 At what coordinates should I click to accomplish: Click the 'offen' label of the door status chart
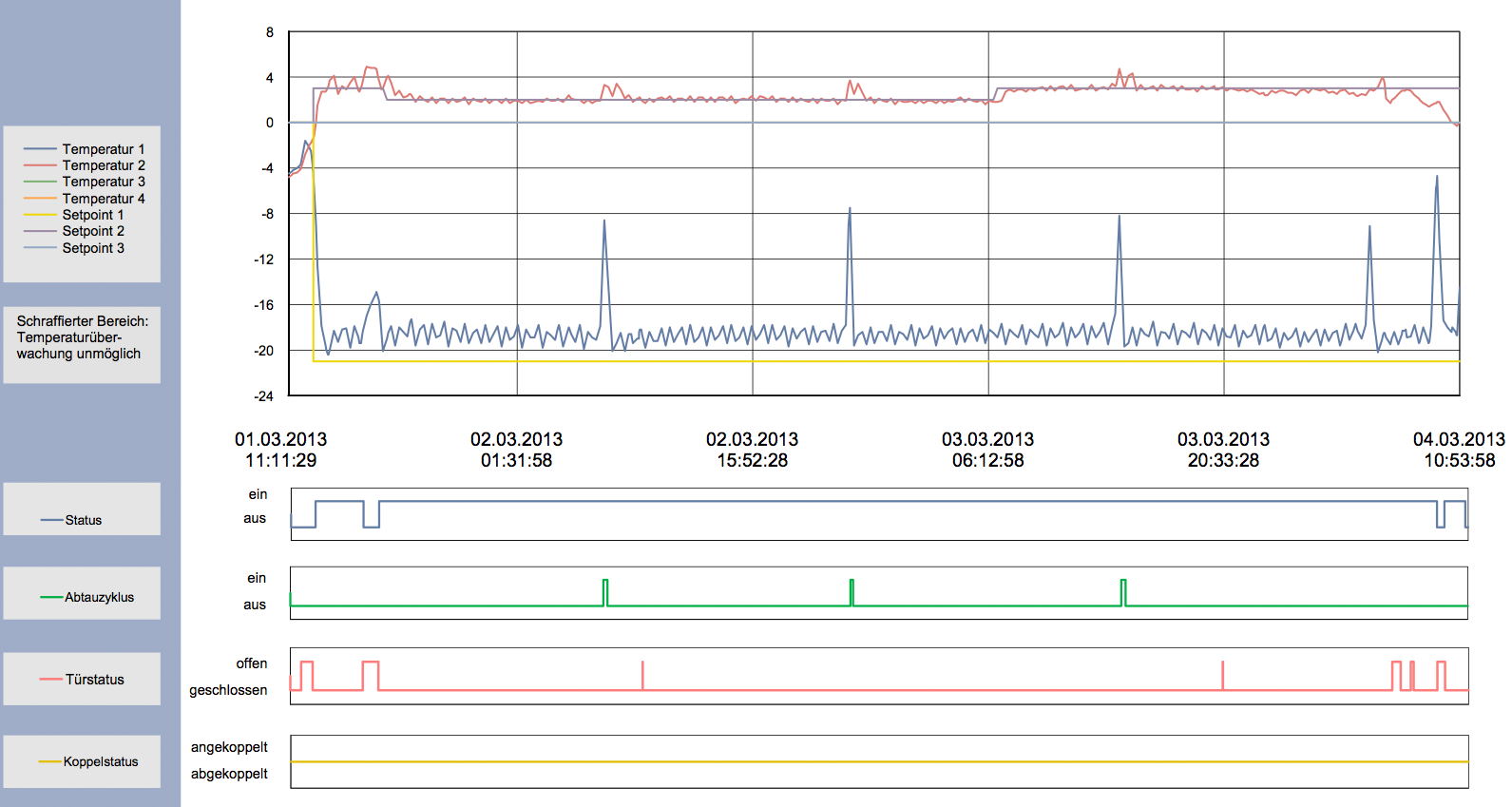[252, 663]
